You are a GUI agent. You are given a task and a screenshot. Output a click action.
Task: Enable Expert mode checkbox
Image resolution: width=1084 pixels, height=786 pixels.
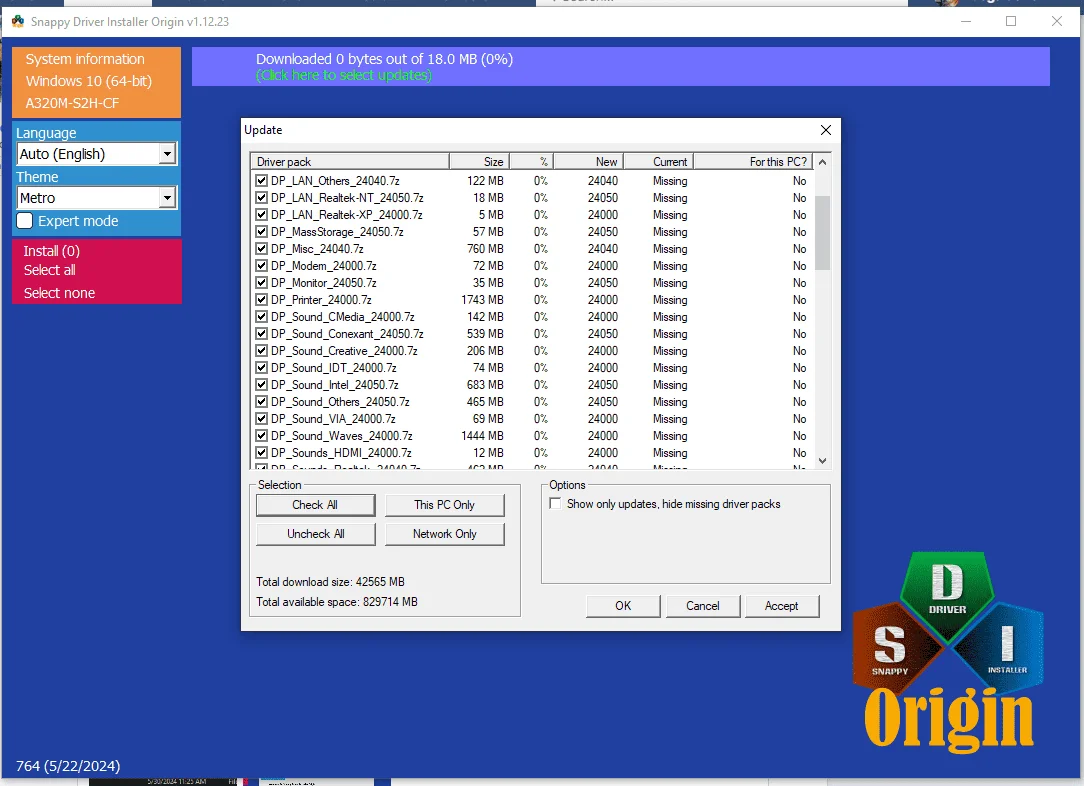click(x=24, y=221)
